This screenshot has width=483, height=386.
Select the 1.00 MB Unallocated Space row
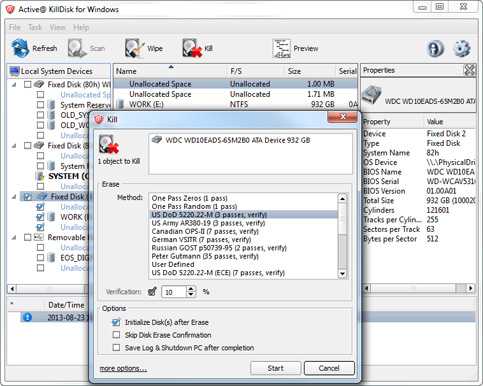tap(236, 84)
